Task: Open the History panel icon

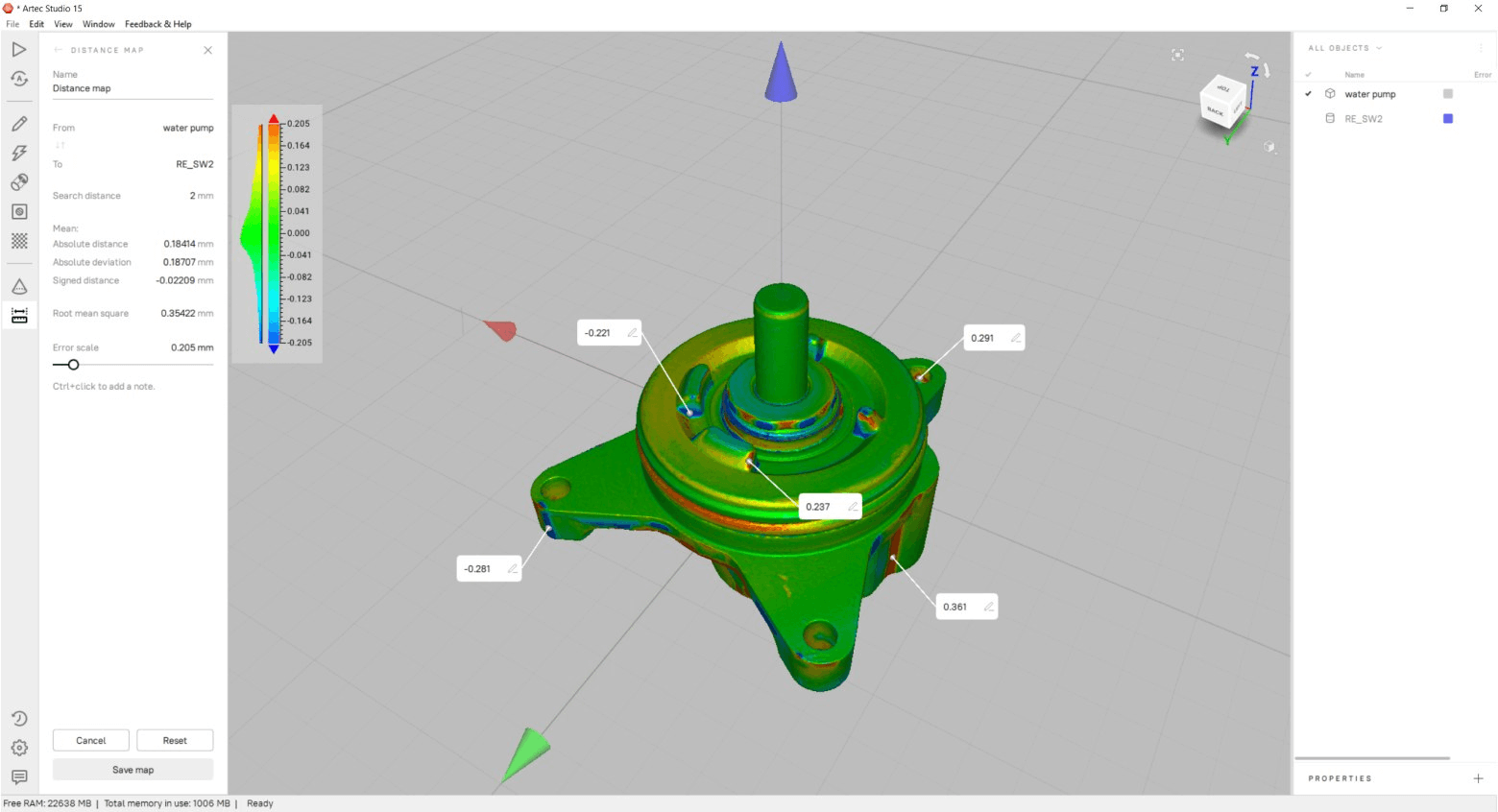Action: (x=18, y=717)
